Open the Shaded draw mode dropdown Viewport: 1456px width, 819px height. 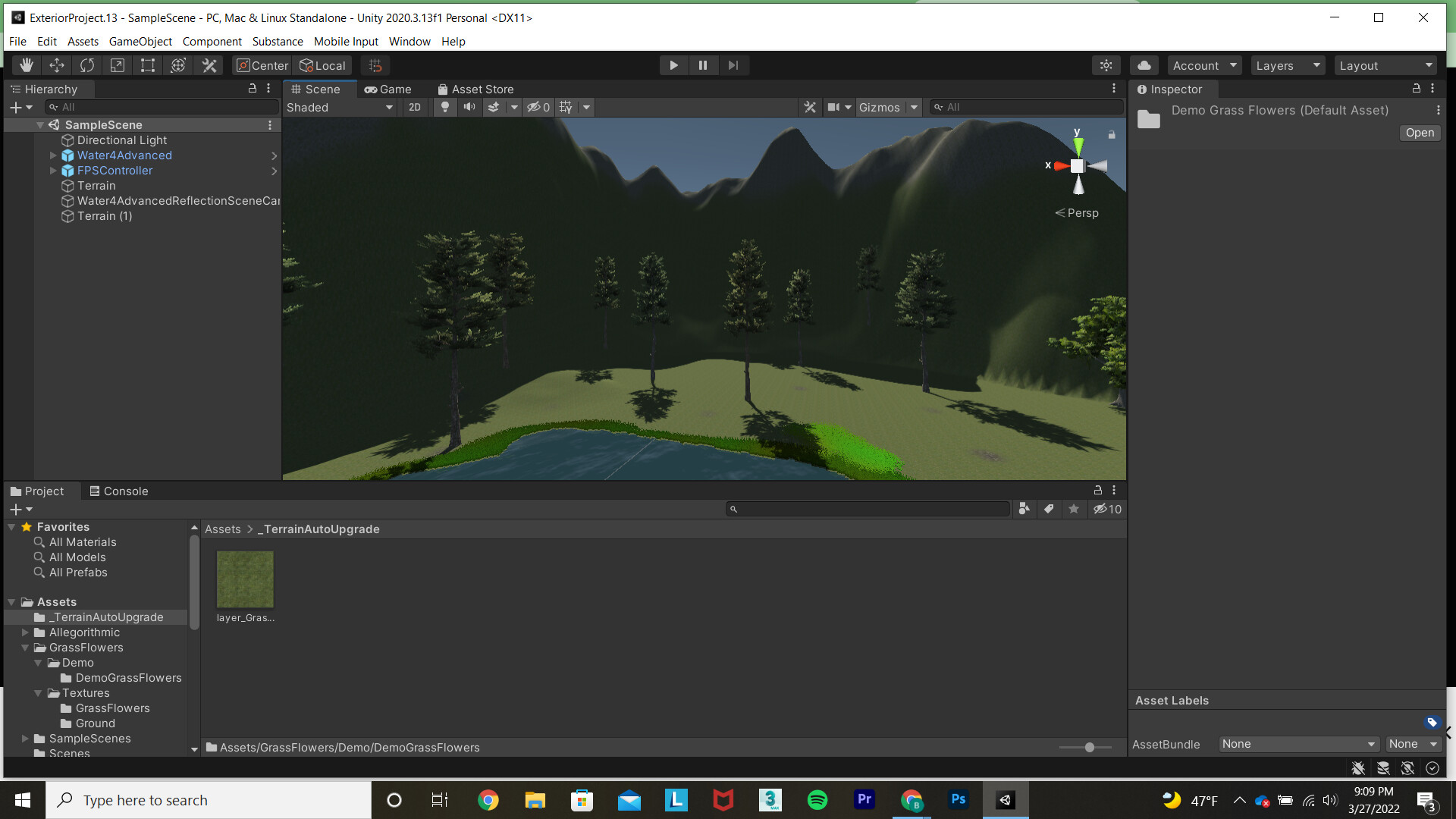(x=340, y=107)
